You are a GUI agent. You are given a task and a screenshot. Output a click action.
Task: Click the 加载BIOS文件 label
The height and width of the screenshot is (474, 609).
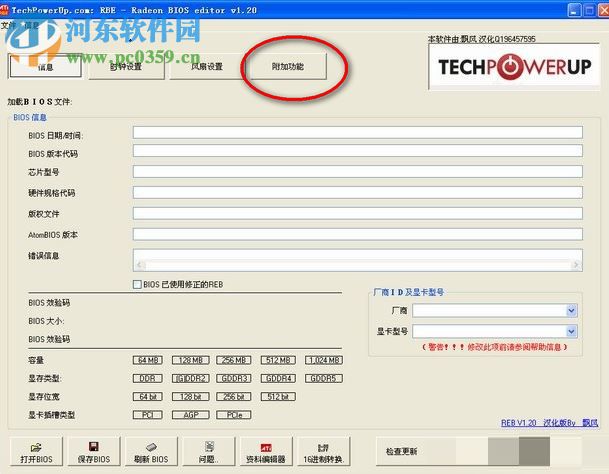[x=40, y=102]
